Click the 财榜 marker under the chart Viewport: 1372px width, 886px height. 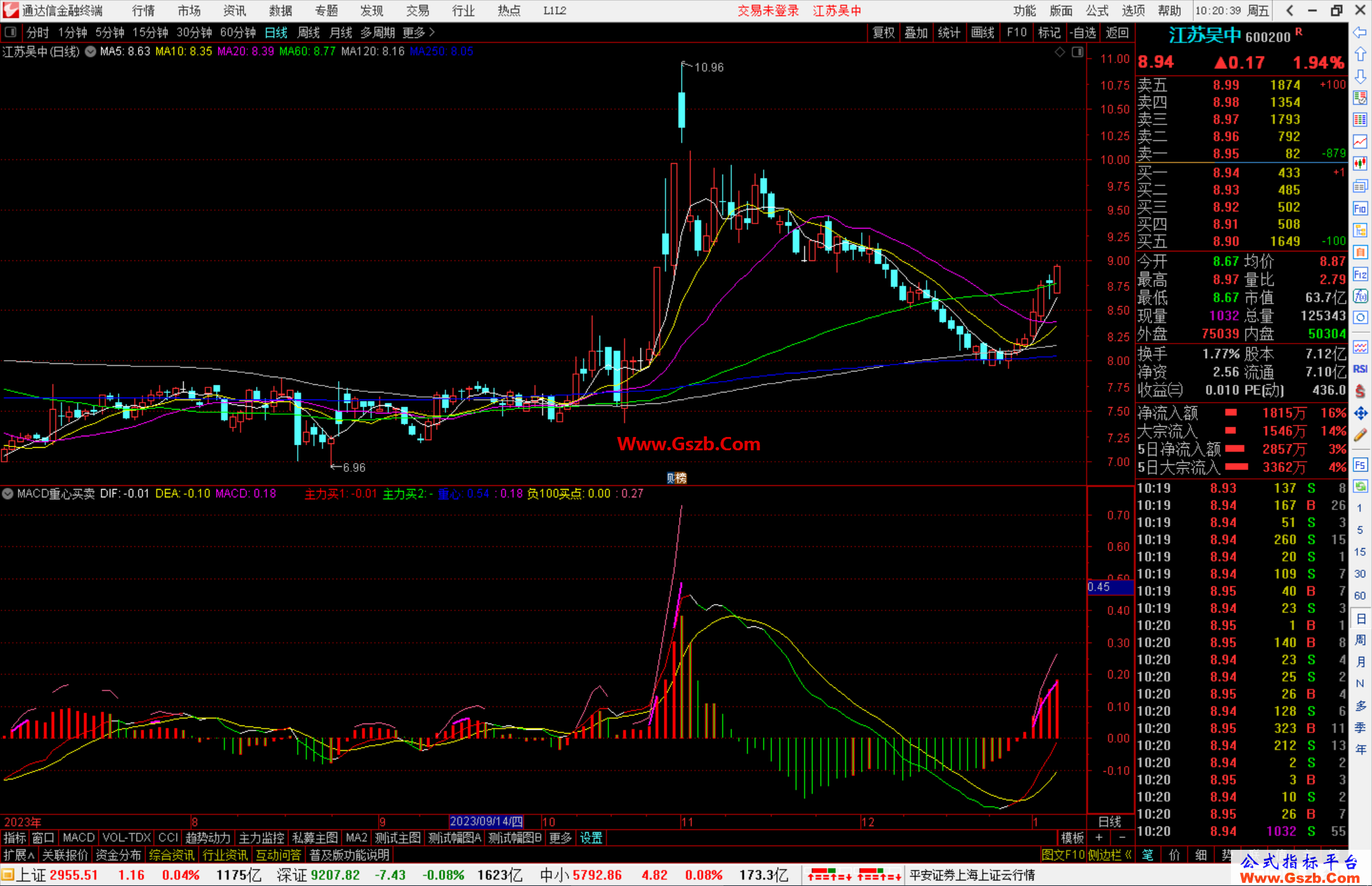tap(677, 478)
